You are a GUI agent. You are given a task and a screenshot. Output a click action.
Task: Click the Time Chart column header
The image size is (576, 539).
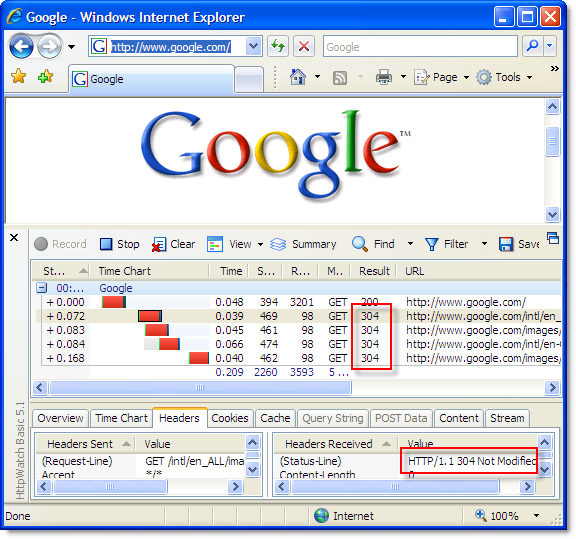pos(150,271)
